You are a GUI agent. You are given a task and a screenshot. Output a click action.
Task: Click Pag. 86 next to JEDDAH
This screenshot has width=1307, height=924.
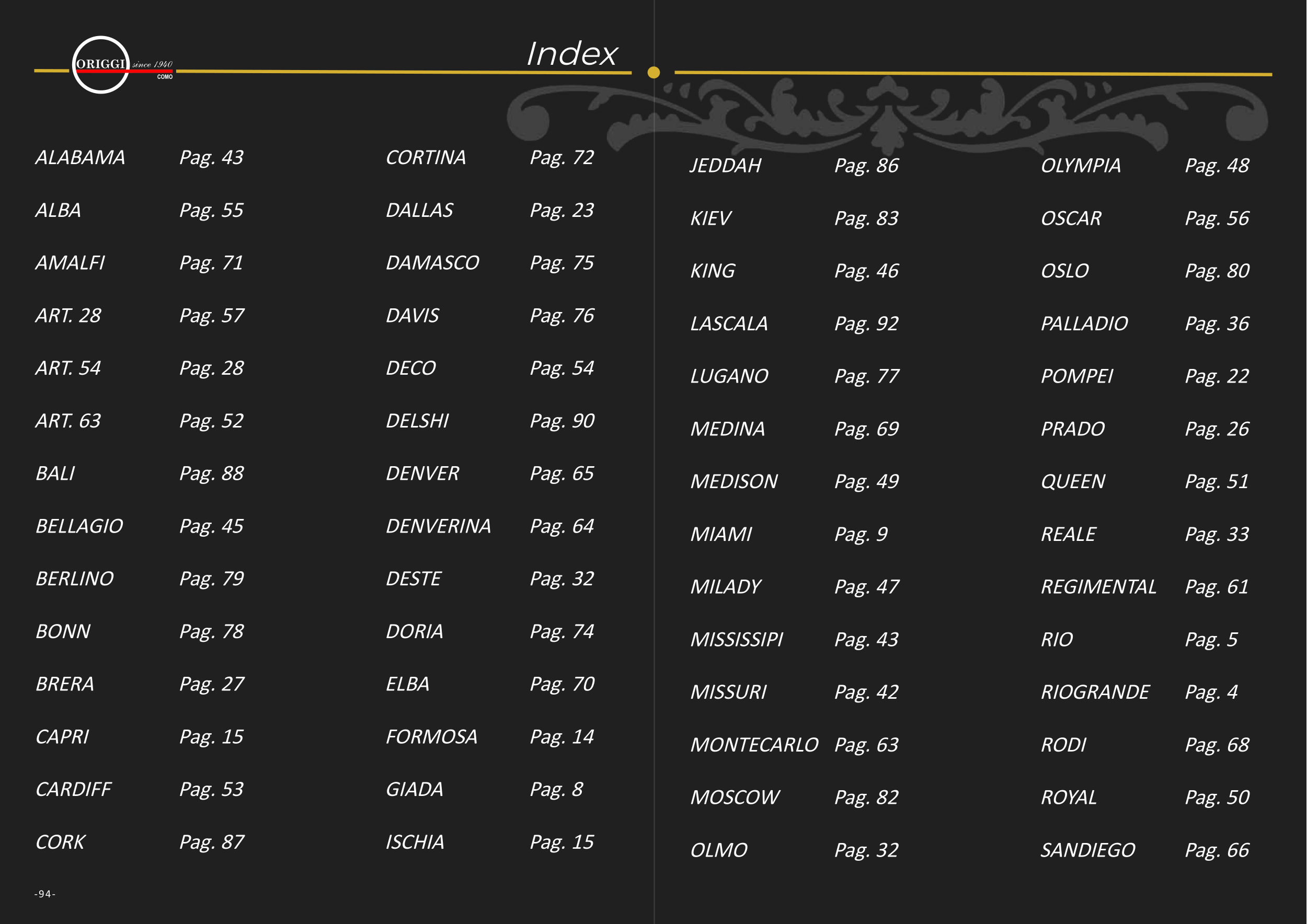tap(866, 166)
